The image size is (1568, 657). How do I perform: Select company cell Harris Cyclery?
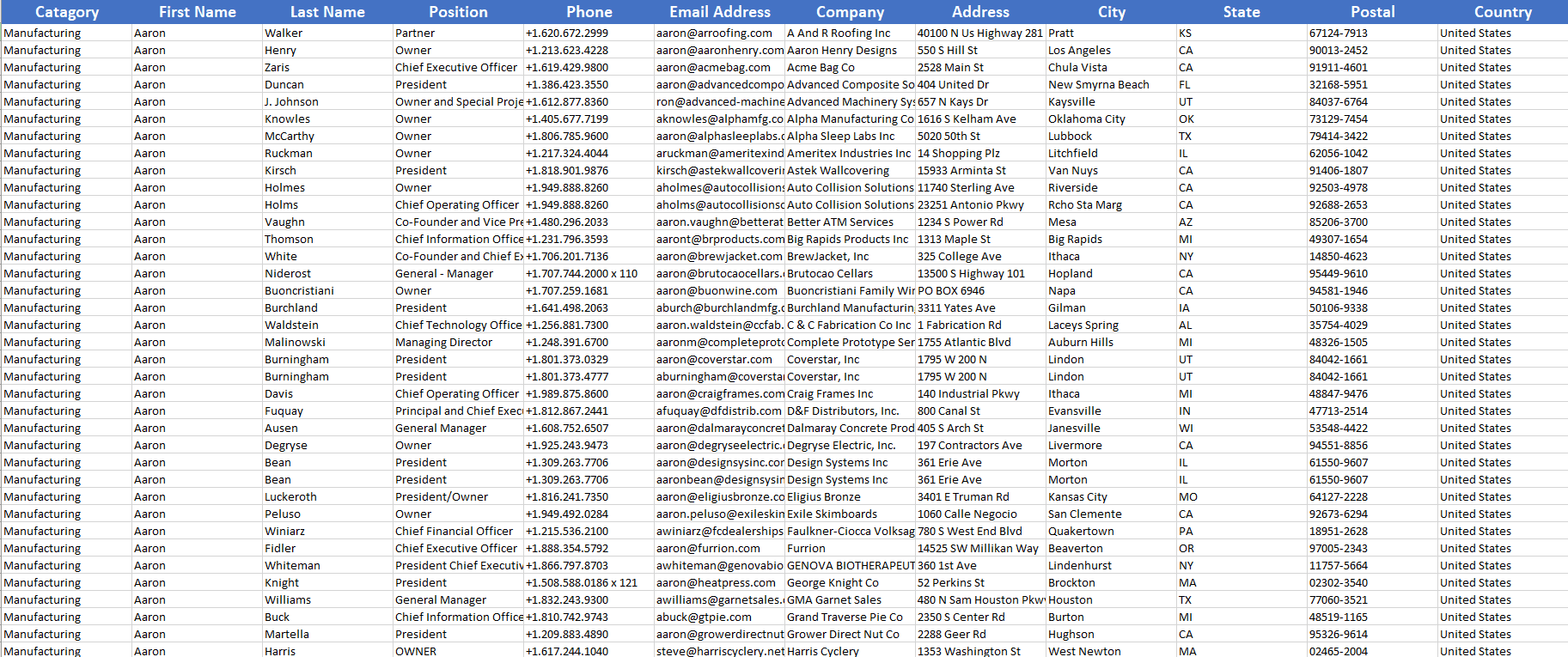point(850,650)
